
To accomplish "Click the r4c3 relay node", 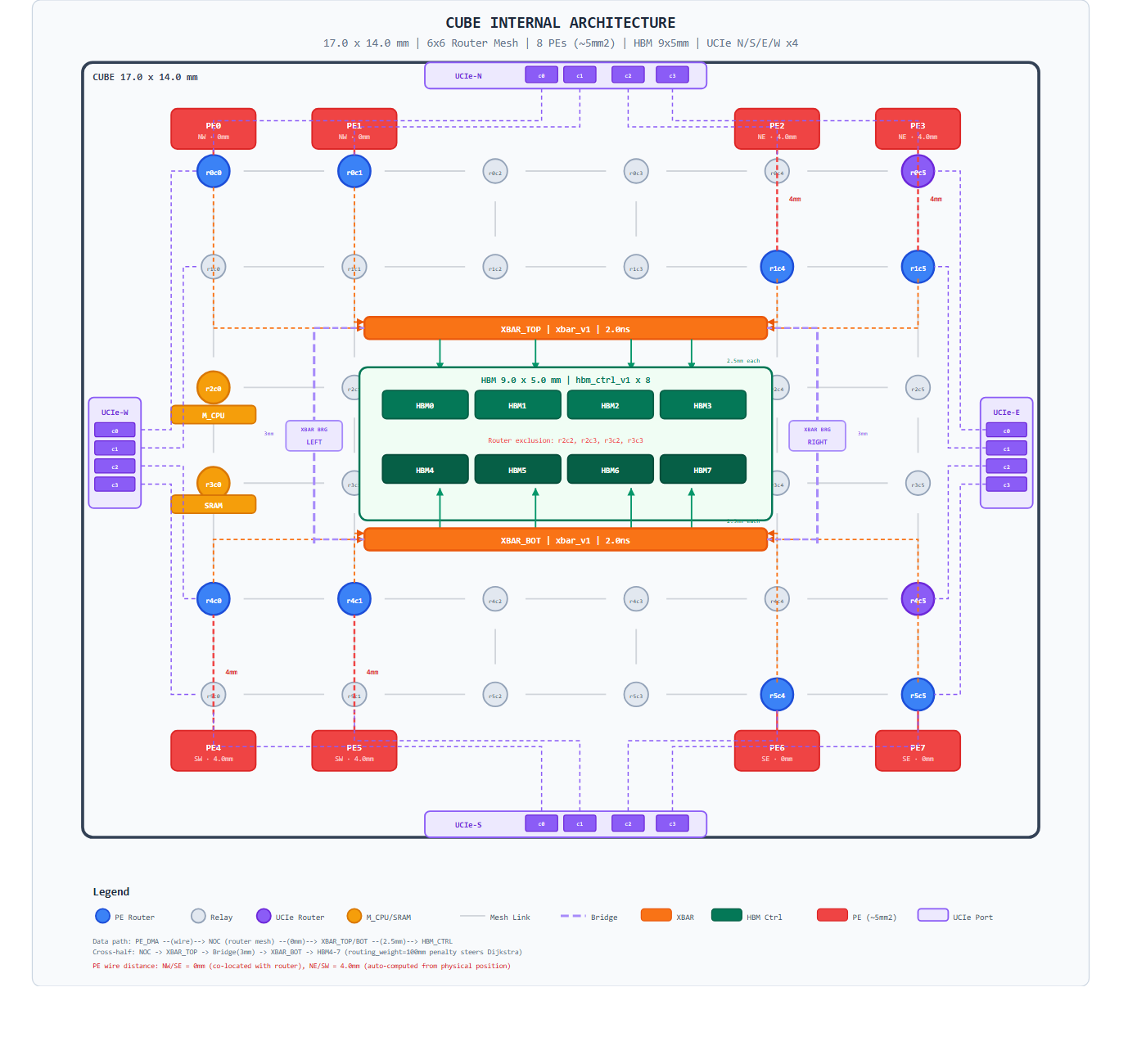I will 636,599.
